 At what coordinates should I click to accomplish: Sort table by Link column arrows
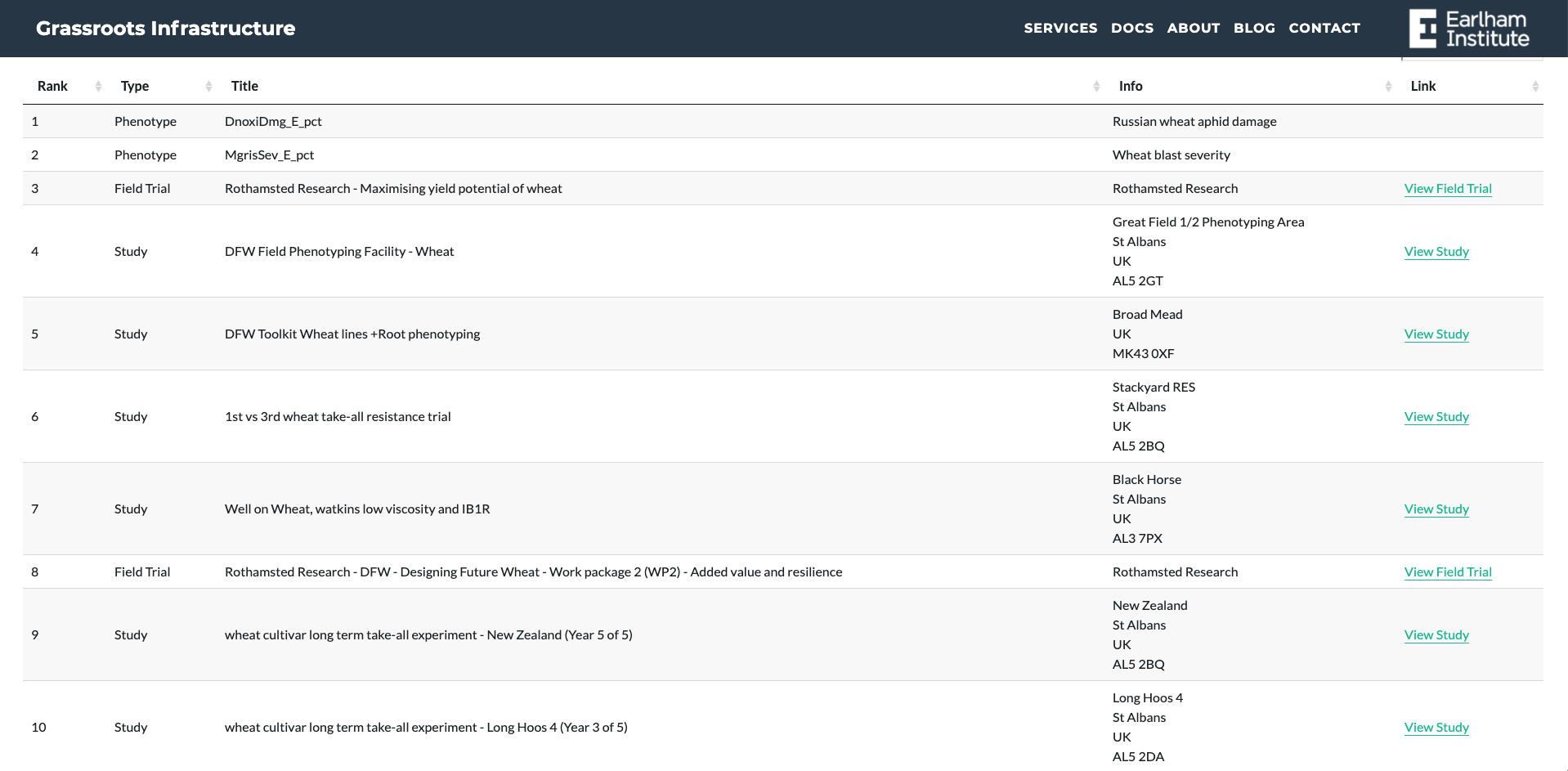pyautogui.click(x=1535, y=86)
